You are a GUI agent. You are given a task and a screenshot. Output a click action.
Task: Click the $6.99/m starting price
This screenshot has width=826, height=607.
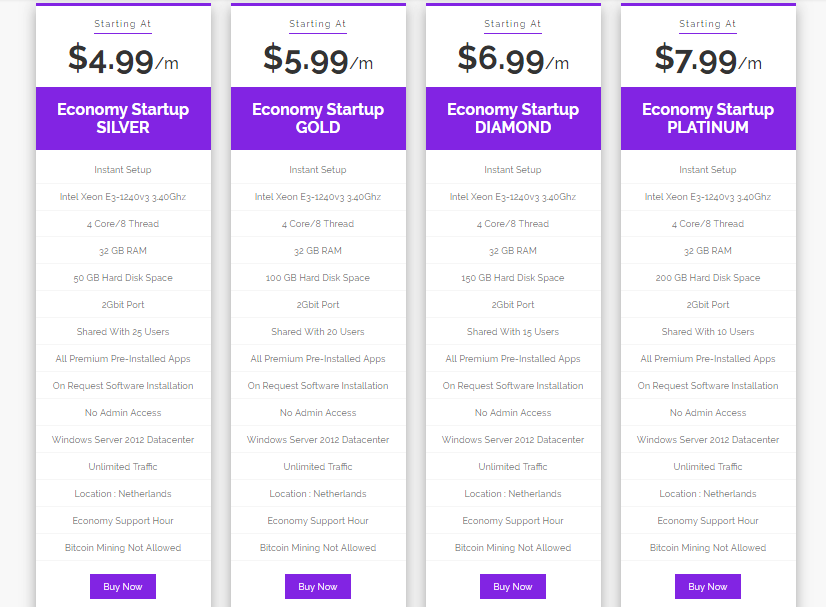pos(513,59)
